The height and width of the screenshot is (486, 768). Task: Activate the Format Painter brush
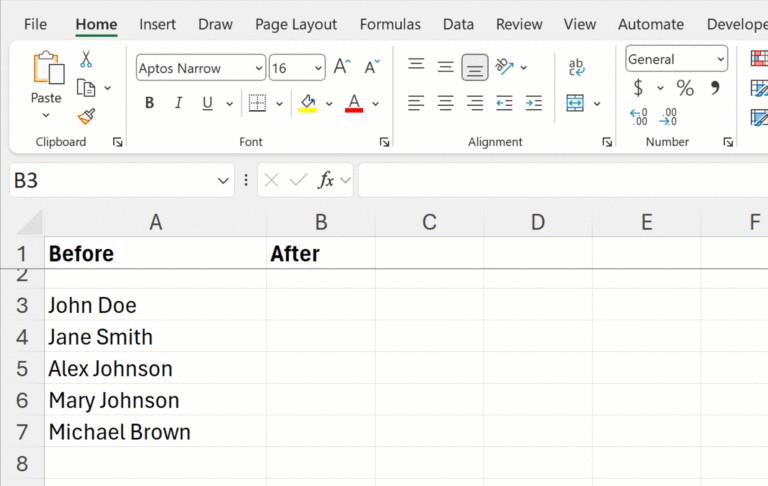(86, 116)
